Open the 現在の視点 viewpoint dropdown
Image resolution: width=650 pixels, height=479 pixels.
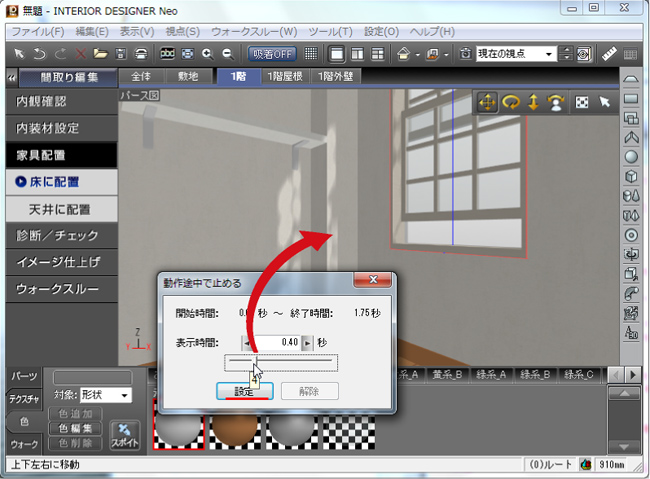point(516,53)
